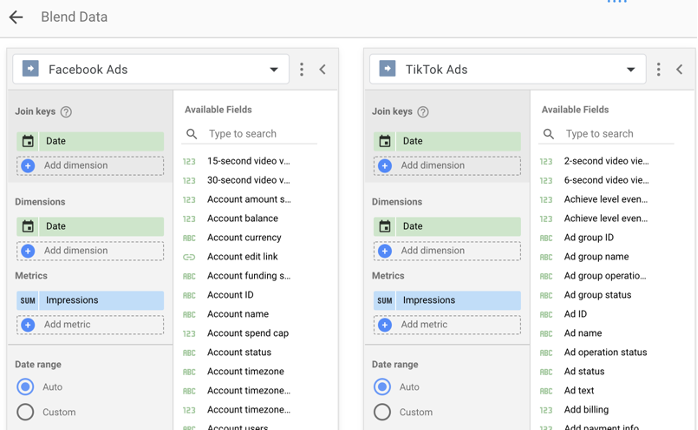Add metric to TikTok Ads table

click(x=447, y=325)
